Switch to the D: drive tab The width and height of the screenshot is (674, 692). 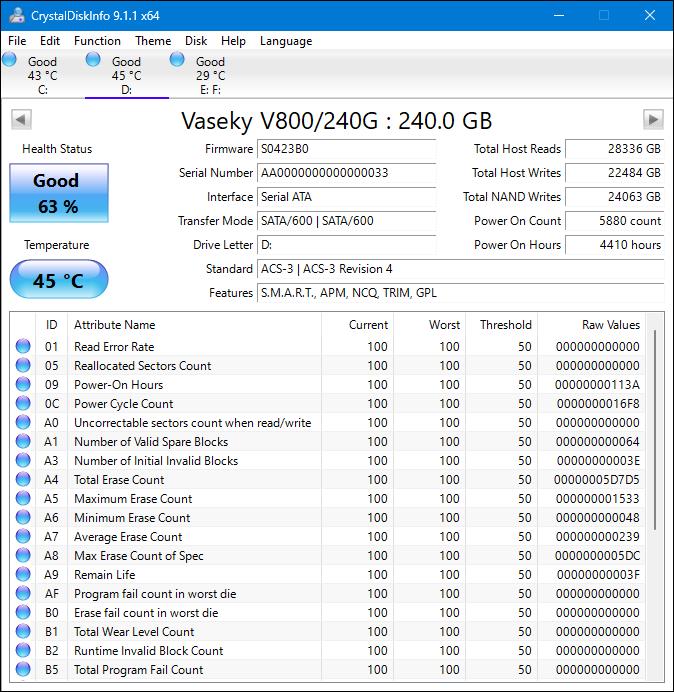click(x=126, y=75)
